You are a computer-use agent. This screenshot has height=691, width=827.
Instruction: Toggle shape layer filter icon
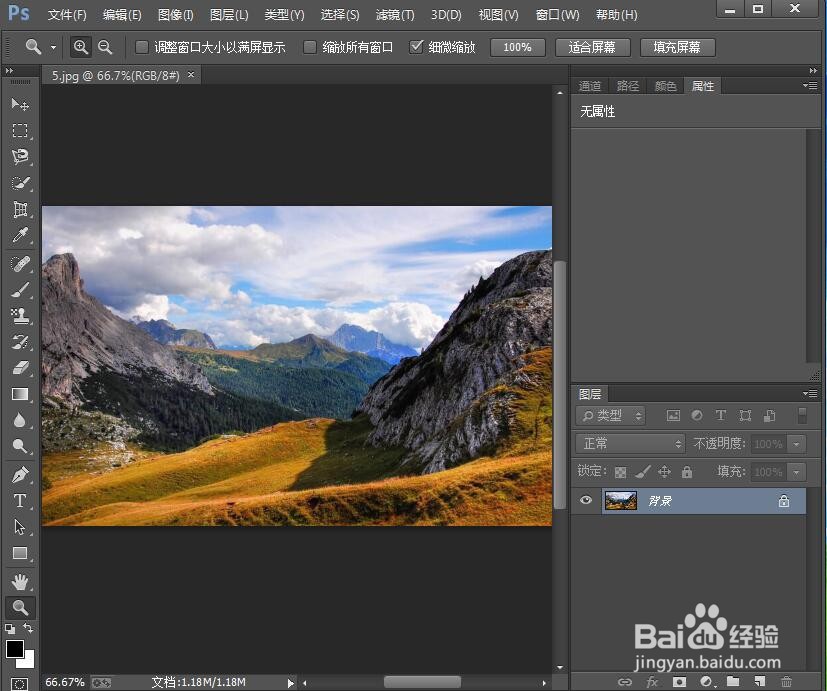745,416
